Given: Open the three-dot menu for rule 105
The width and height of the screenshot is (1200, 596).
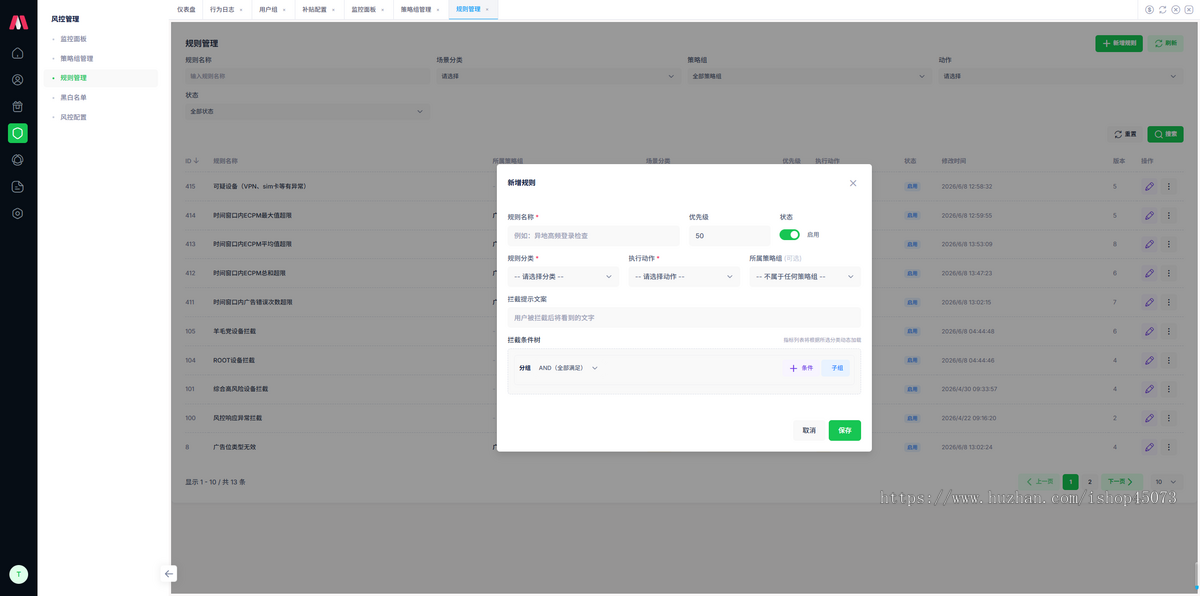Looking at the screenshot, I should [x=1168, y=331].
